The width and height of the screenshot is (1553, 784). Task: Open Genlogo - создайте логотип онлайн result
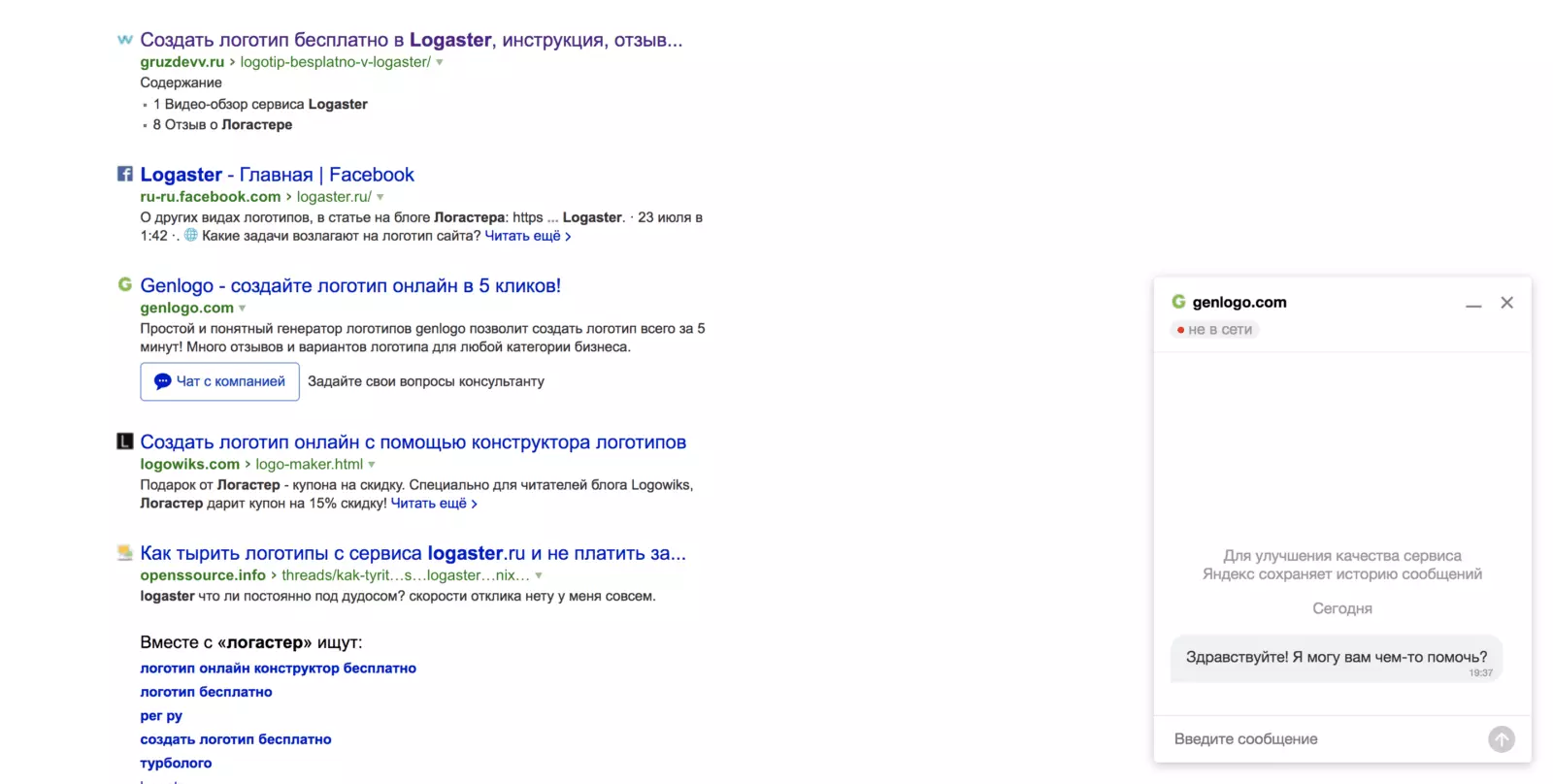pyautogui.click(x=350, y=285)
